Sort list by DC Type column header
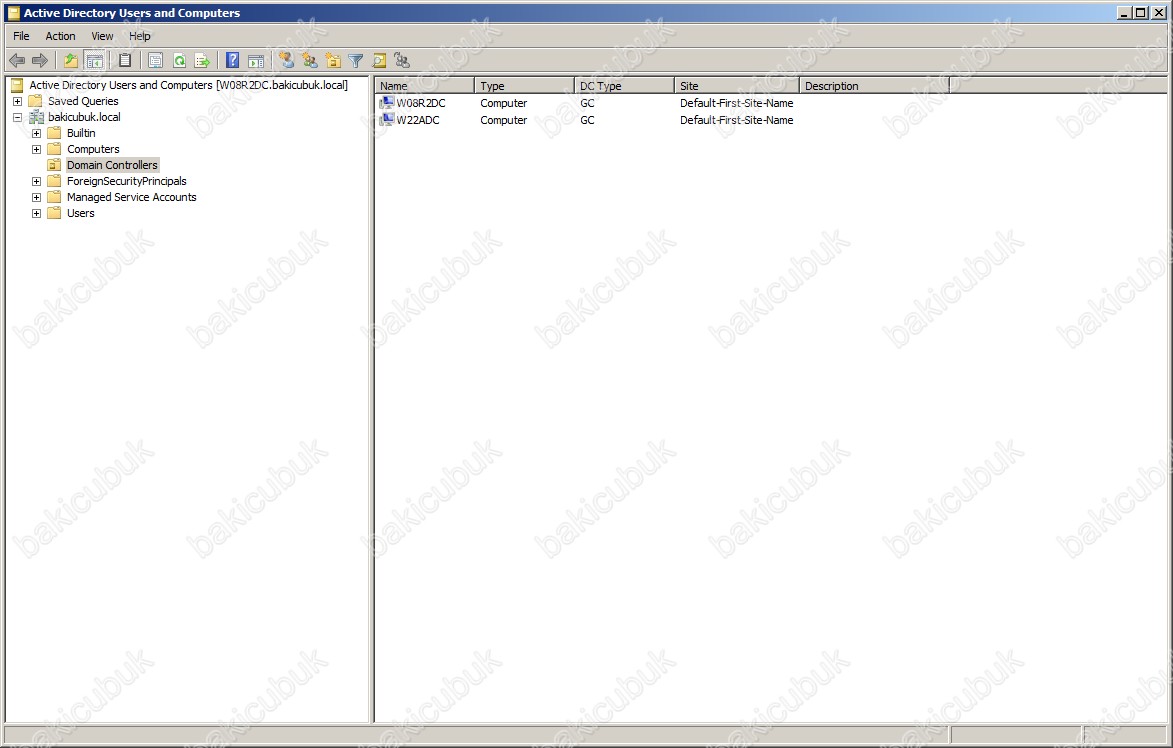The image size is (1173, 748). [x=624, y=86]
